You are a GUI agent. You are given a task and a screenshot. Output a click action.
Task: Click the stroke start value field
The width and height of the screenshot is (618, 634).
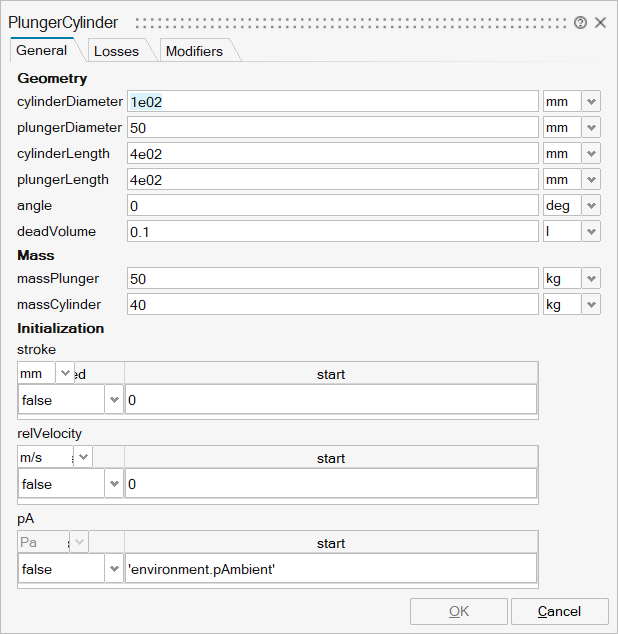pyautogui.click(x=330, y=400)
